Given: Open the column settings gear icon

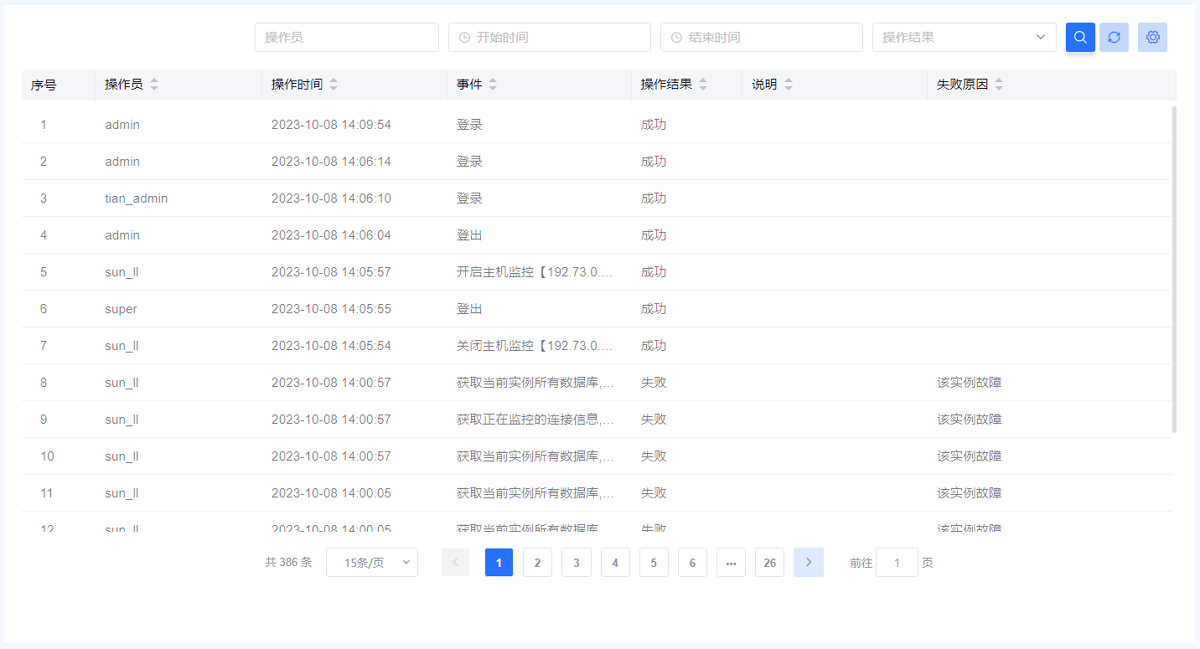Looking at the screenshot, I should [x=1152, y=38].
